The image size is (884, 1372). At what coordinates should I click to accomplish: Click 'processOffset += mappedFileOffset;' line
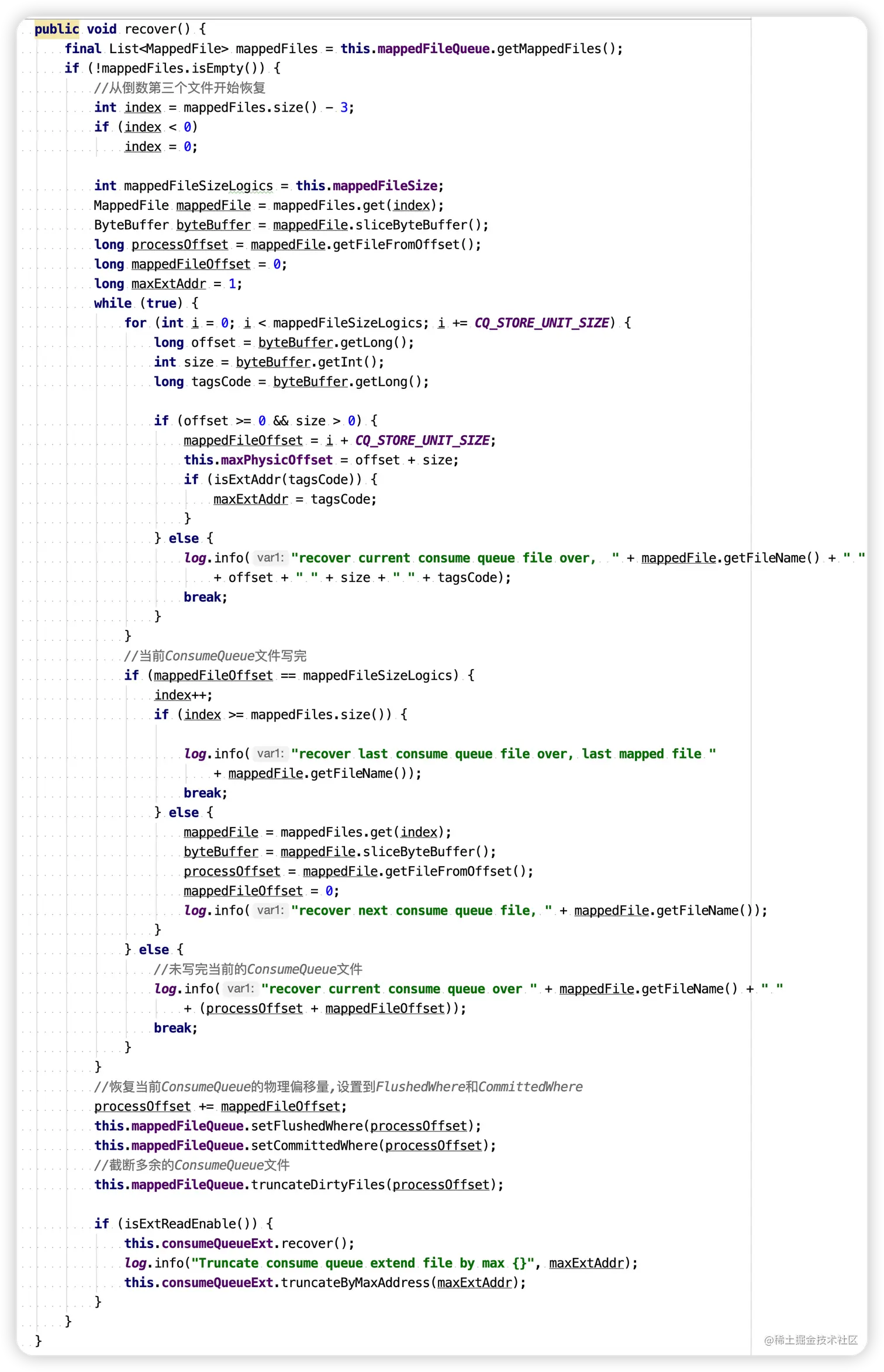(220, 1106)
